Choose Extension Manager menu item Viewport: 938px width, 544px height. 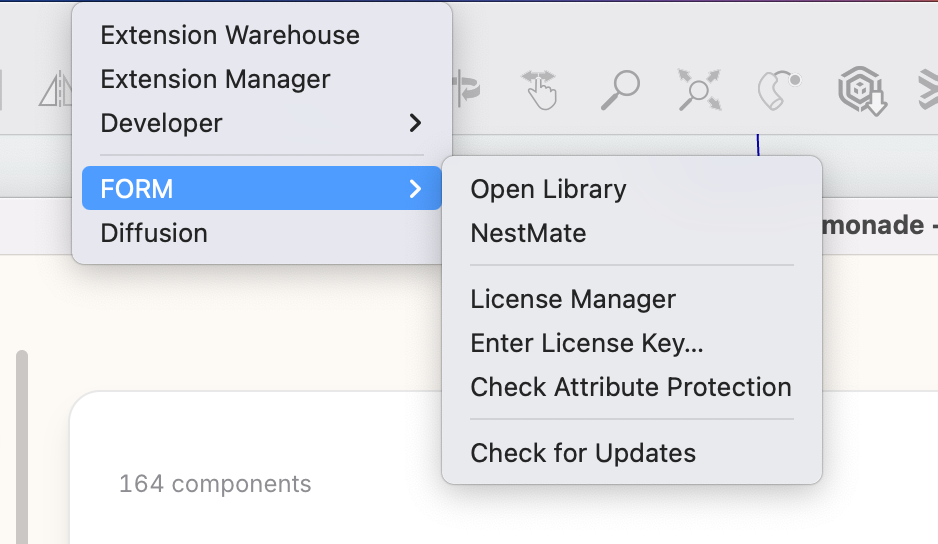coord(215,79)
